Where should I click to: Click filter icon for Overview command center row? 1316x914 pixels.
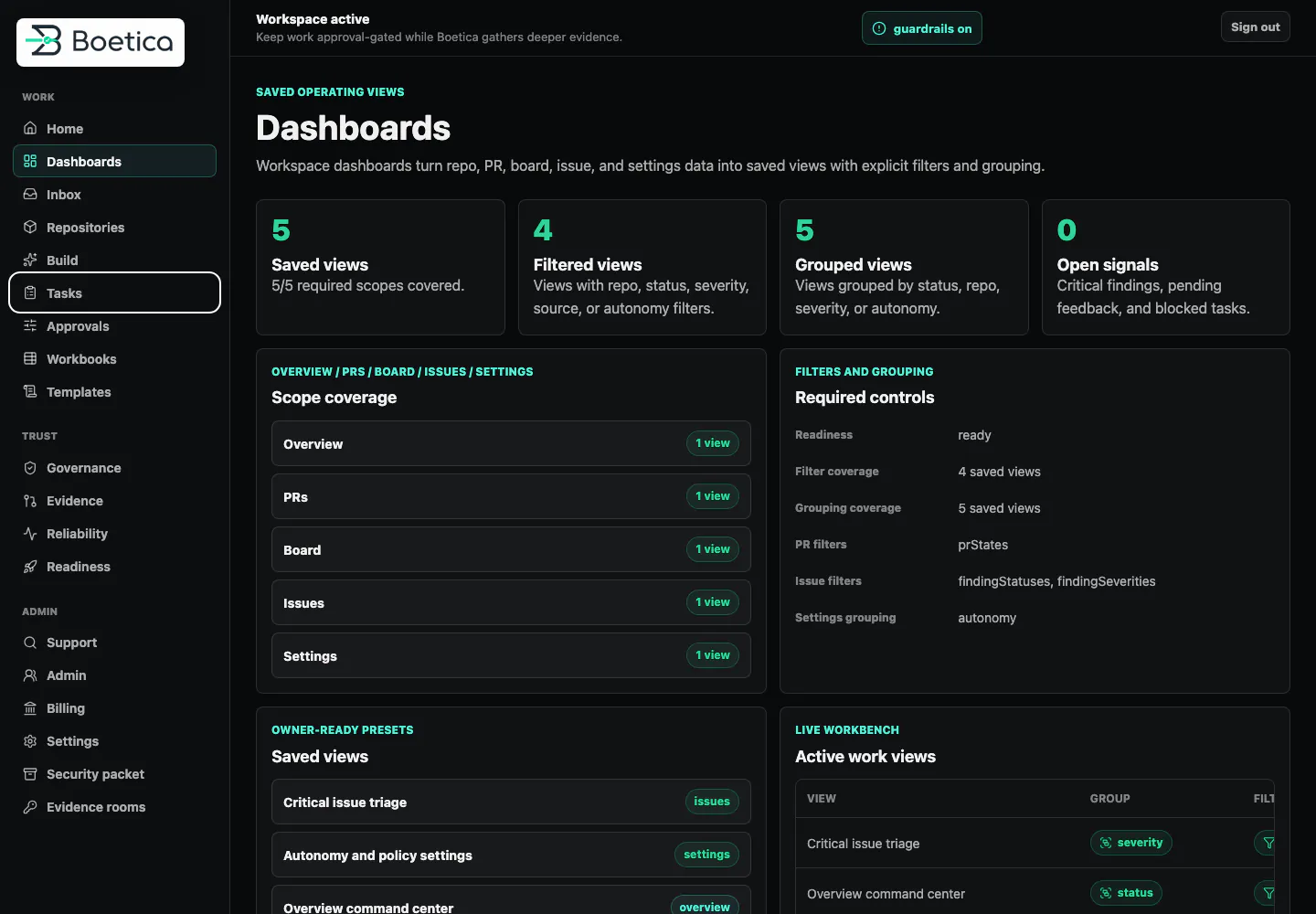click(1268, 893)
